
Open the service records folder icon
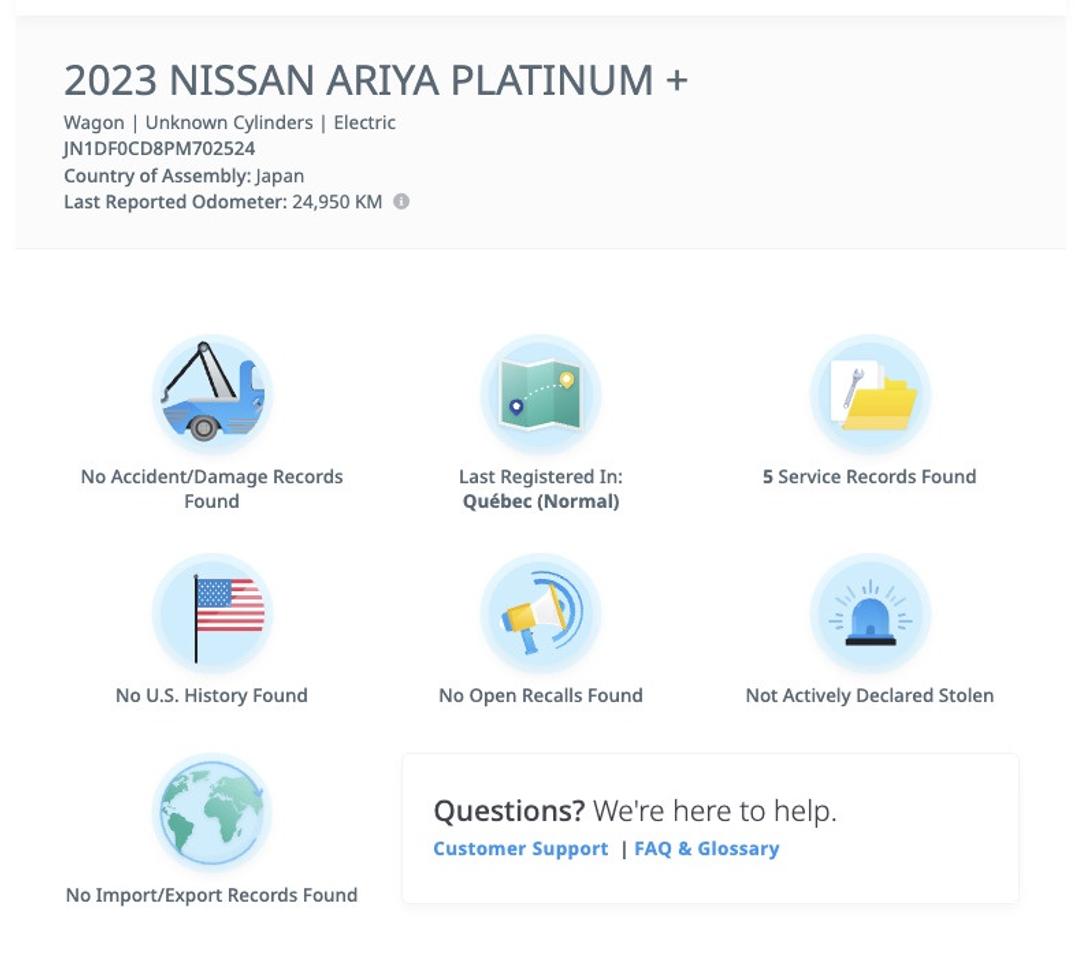point(869,394)
